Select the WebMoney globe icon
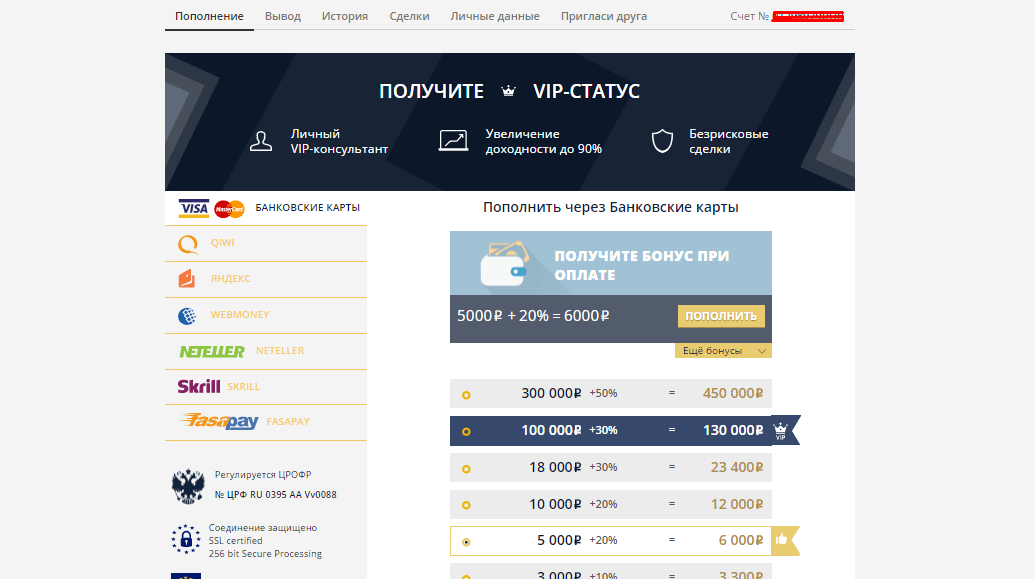This screenshot has height=579, width=1035. pos(187,316)
